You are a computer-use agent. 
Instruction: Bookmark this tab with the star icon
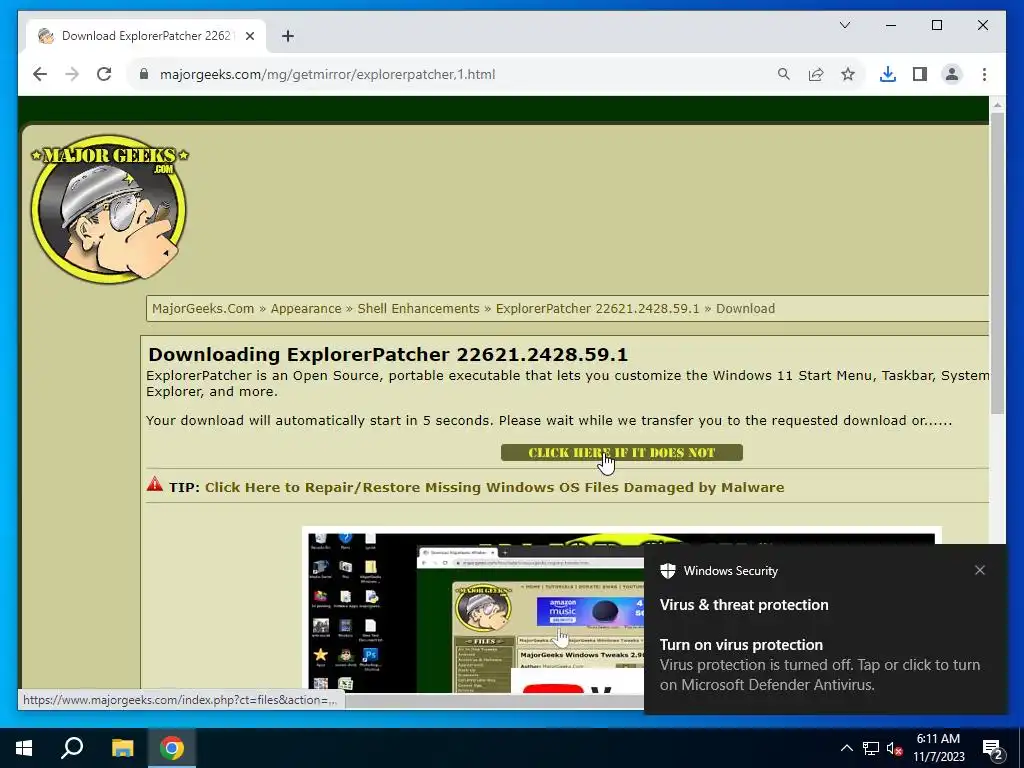848,74
